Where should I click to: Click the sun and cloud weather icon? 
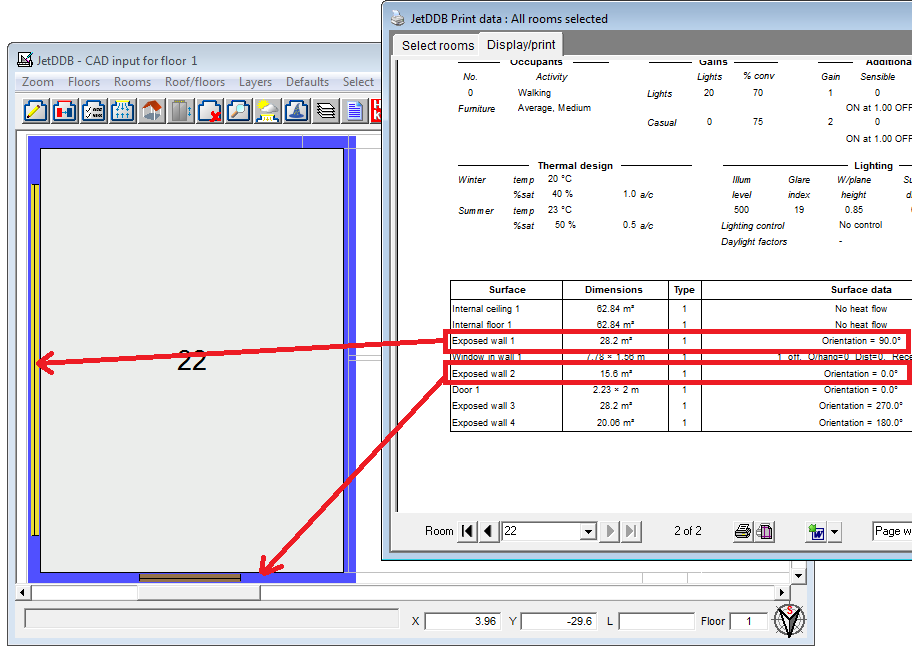click(268, 111)
